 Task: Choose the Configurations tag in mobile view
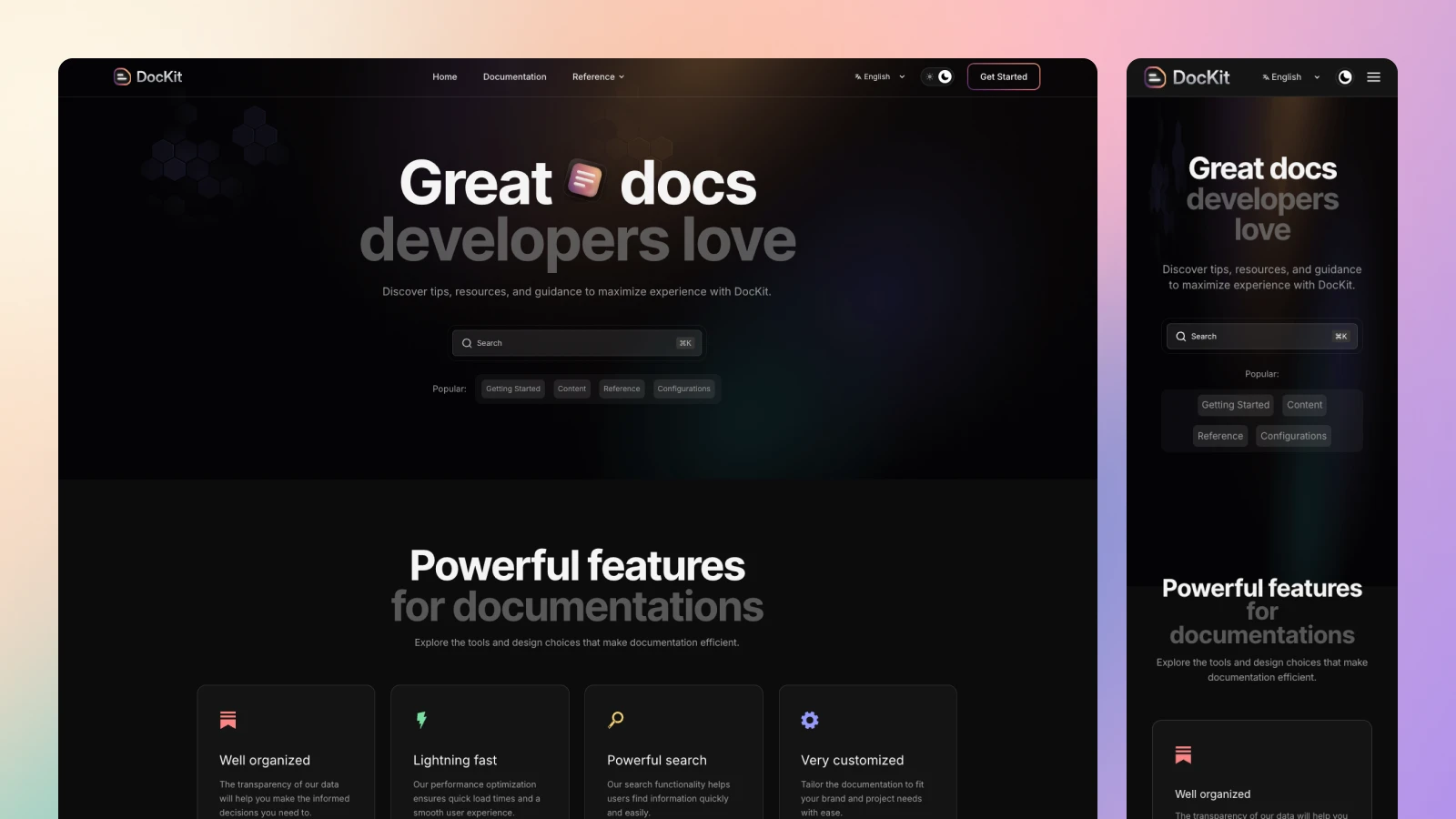(1293, 436)
